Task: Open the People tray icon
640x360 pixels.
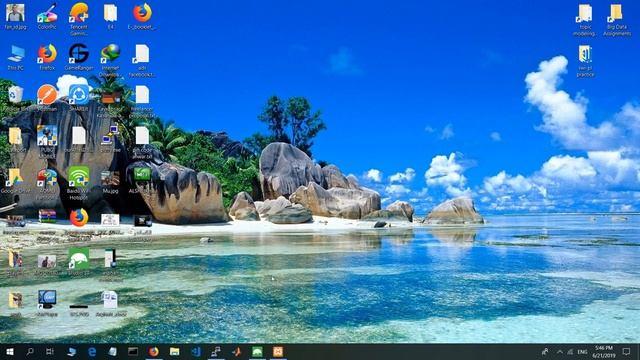Action: (x=545, y=351)
